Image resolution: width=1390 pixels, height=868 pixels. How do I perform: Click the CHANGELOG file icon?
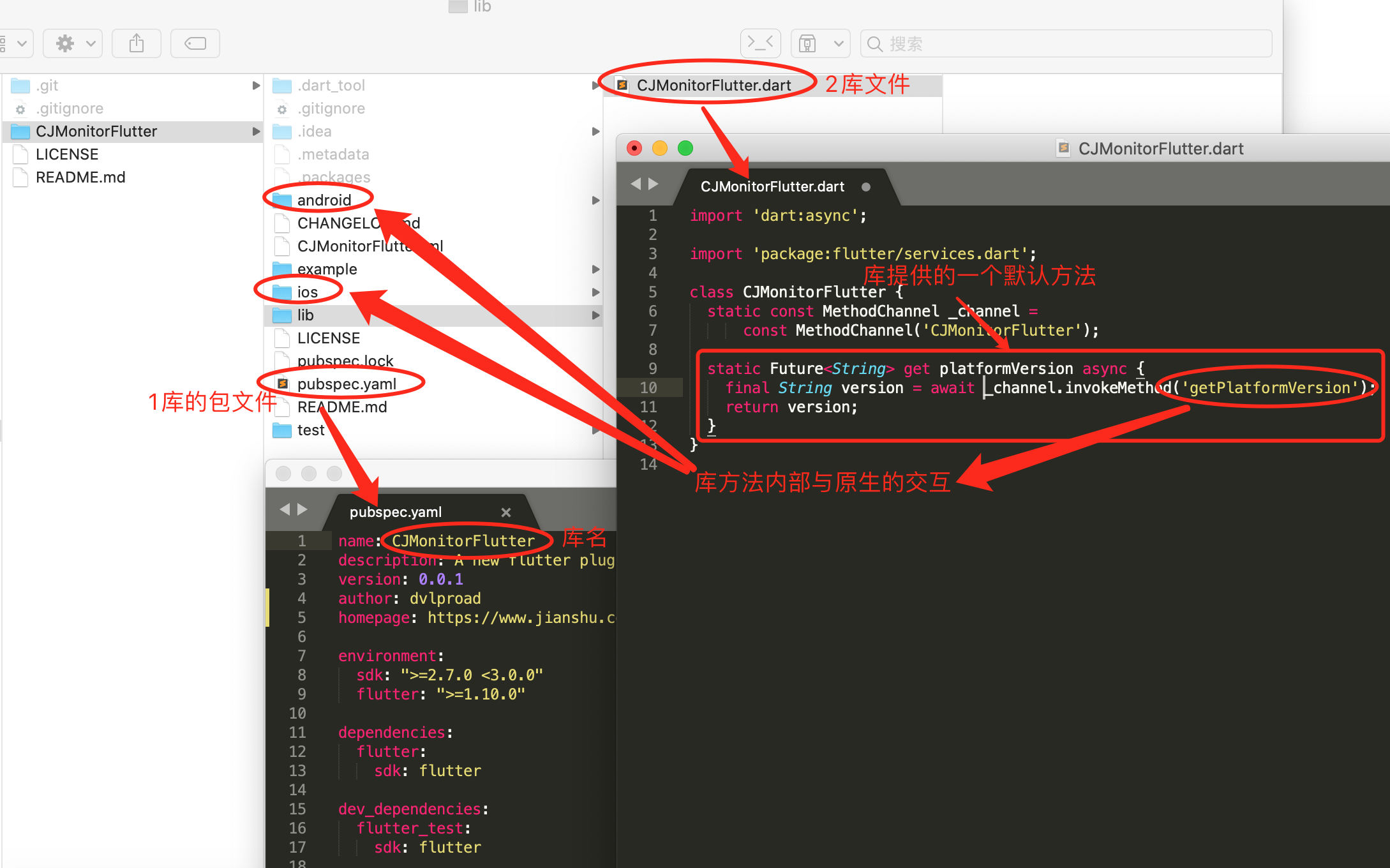(282, 223)
